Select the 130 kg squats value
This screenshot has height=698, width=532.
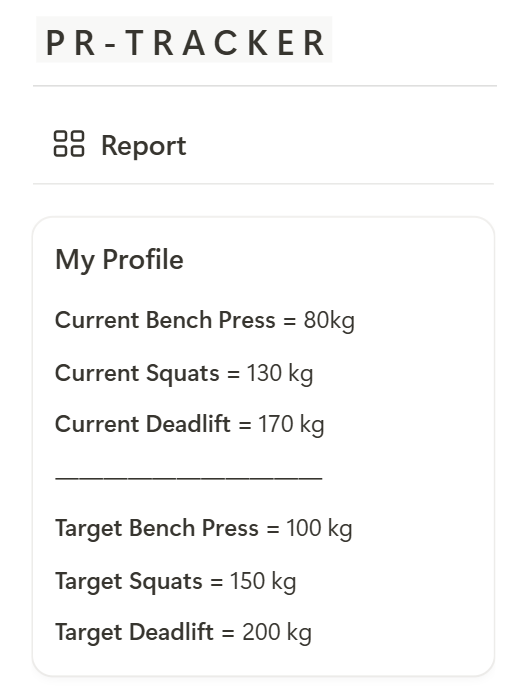pyautogui.click(x=280, y=373)
